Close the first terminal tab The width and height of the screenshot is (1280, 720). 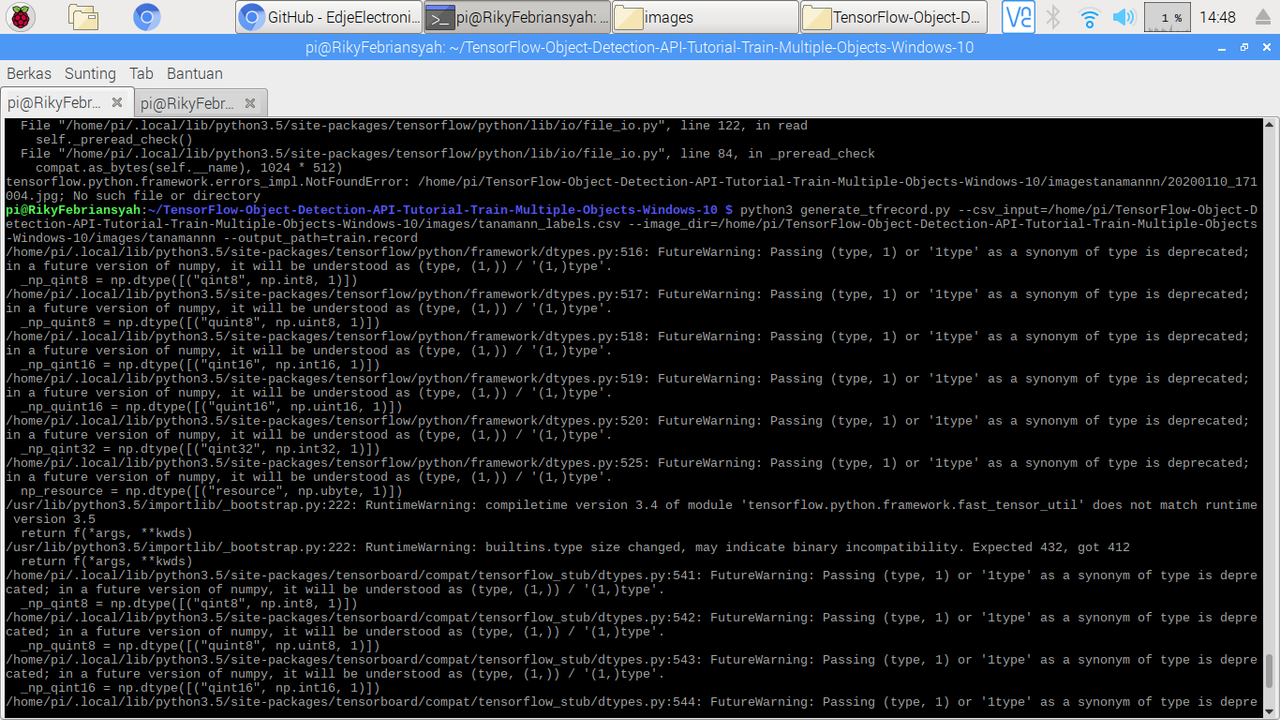click(117, 102)
